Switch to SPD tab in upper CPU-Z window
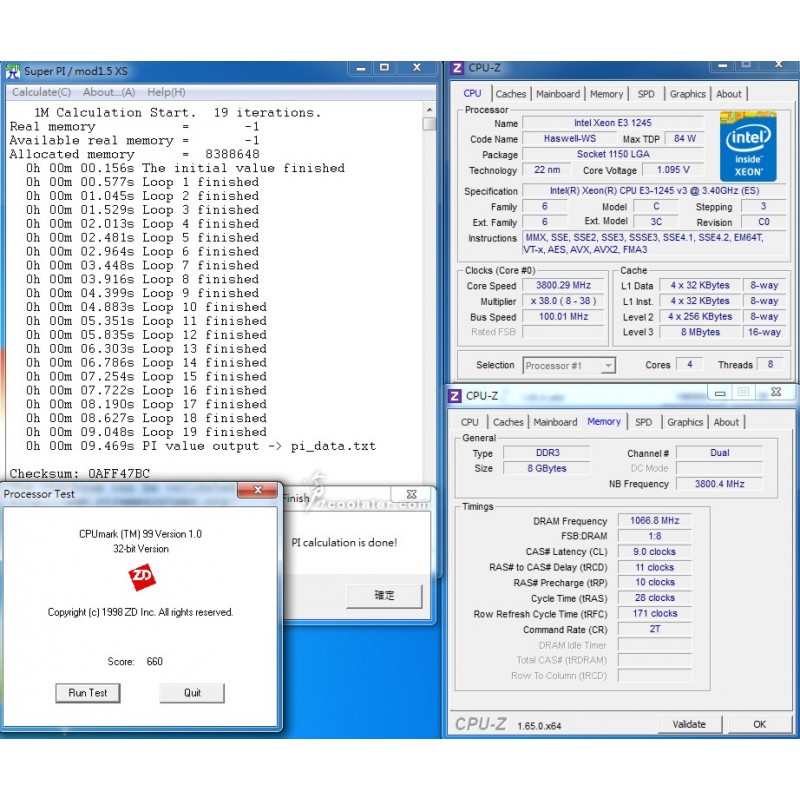This screenshot has height=800, width=800. [x=646, y=94]
